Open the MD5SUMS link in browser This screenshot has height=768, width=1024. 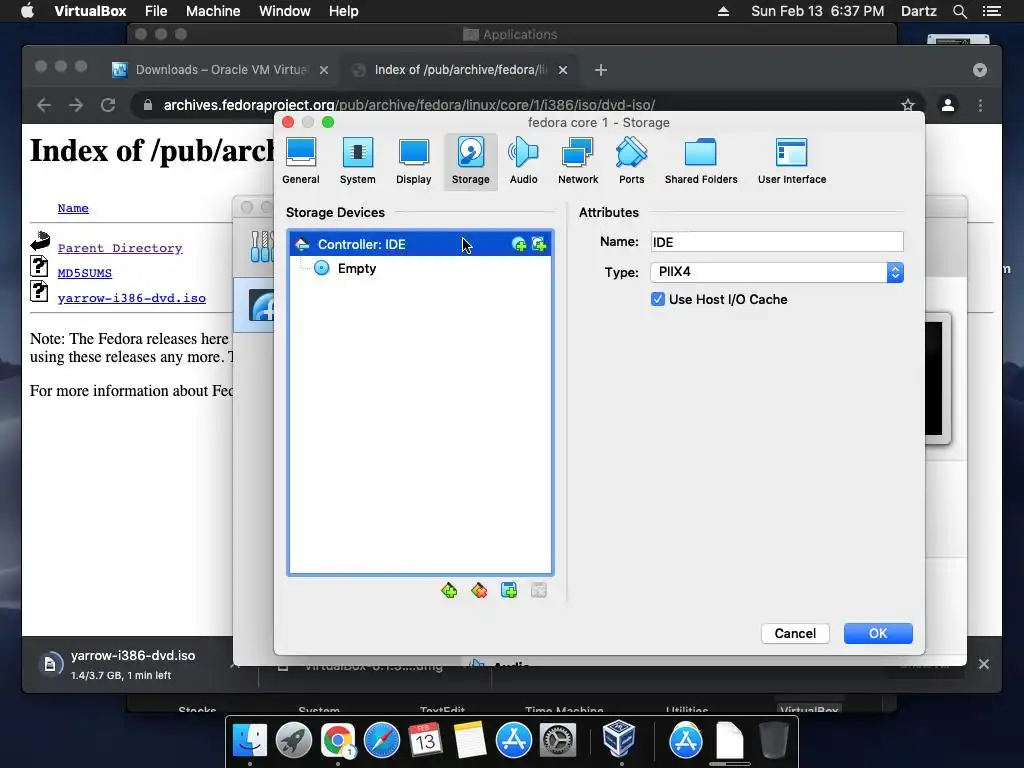(x=84, y=273)
